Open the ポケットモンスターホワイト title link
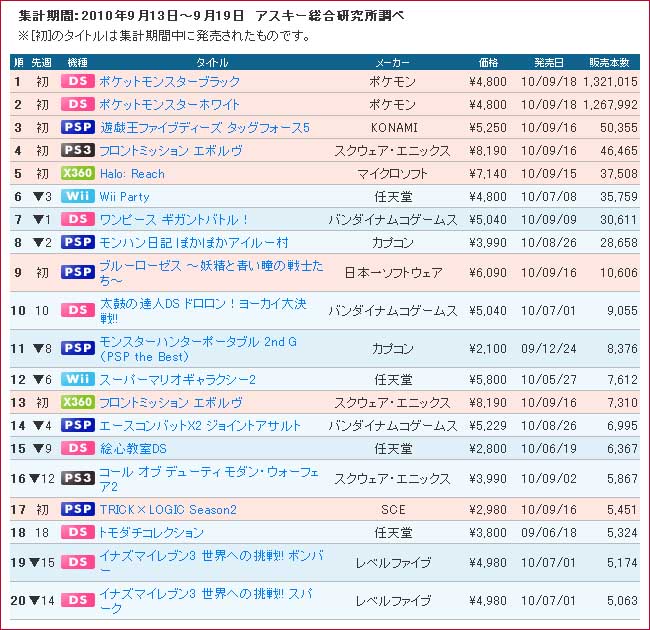Screen dimensions: 650x630 tap(170, 104)
